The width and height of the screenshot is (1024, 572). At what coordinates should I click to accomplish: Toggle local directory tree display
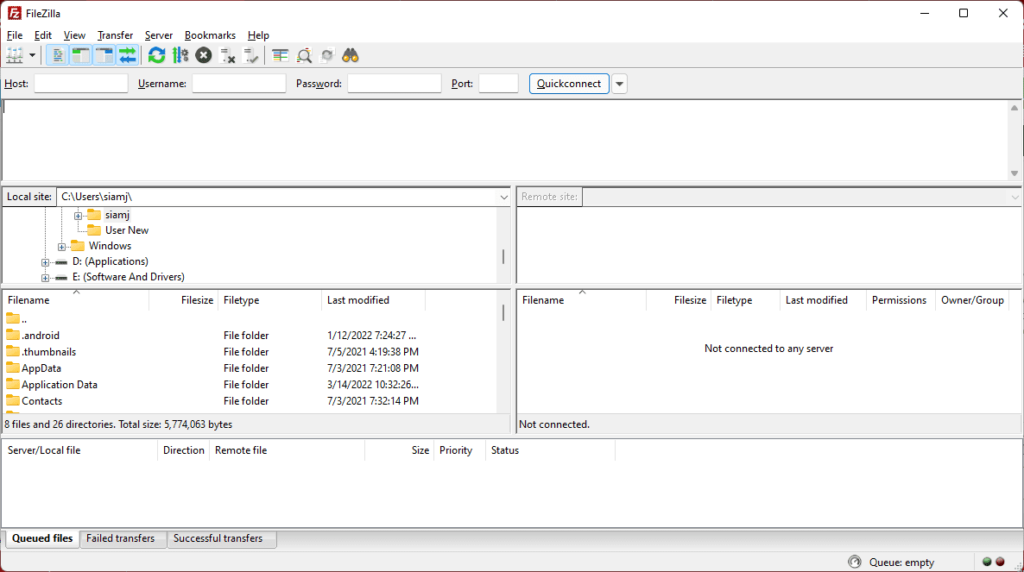[x=81, y=56]
